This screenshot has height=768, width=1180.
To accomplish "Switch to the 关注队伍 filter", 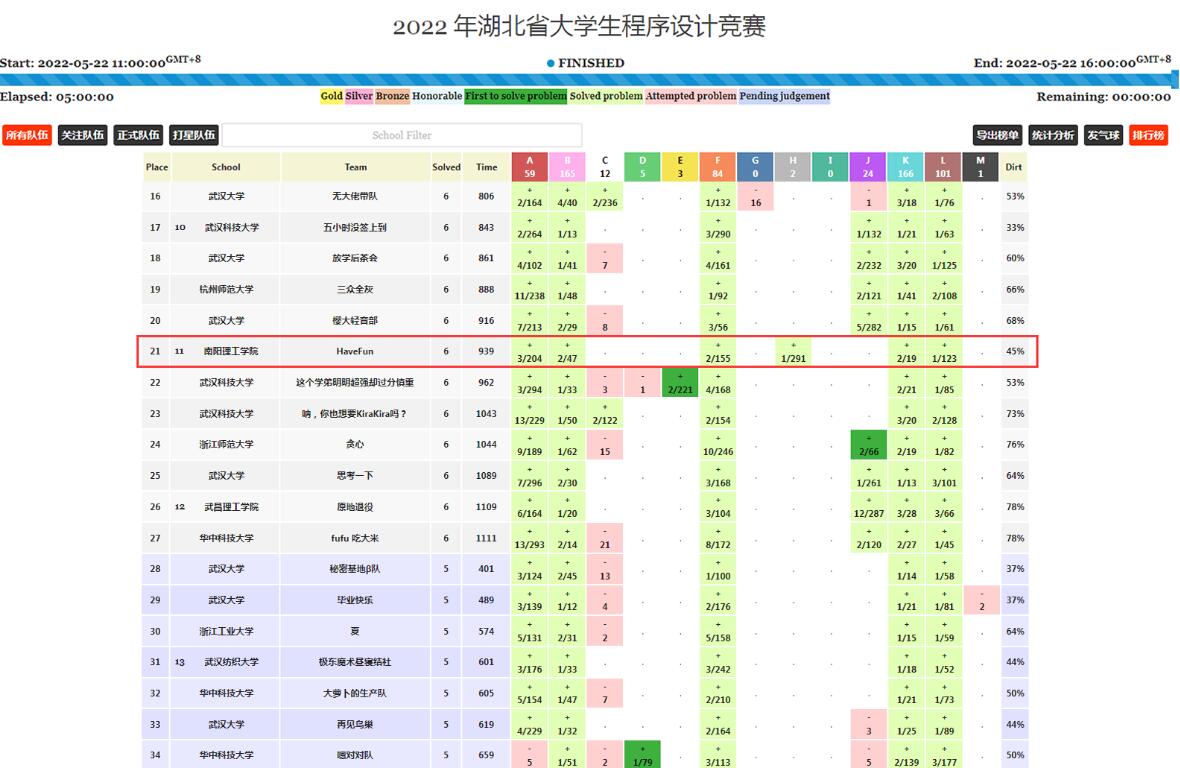I will click(x=82, y=135).
